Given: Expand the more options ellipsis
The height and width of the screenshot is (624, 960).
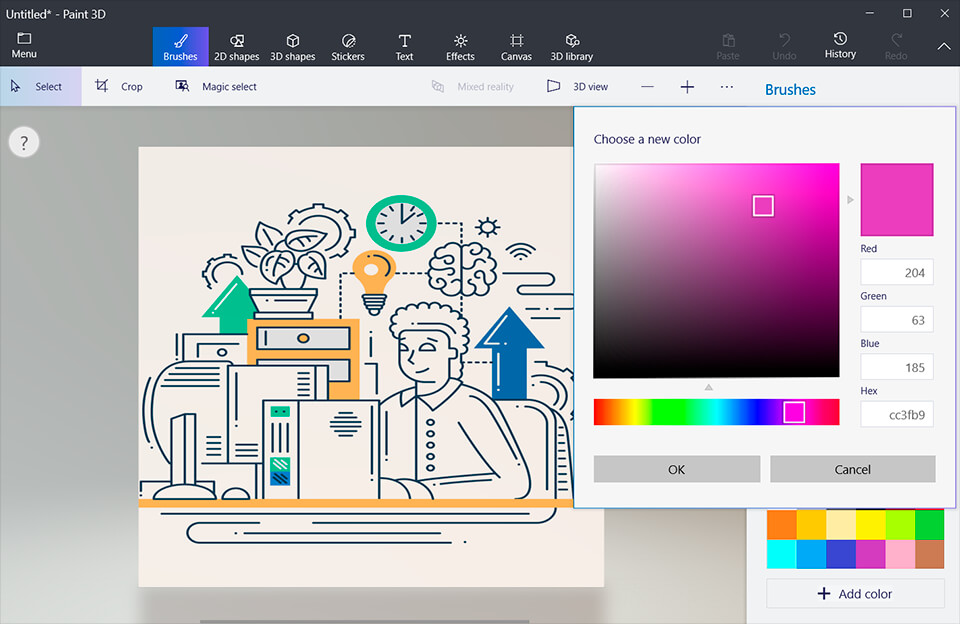Looking at the screenshot, I should coord(727,87).
